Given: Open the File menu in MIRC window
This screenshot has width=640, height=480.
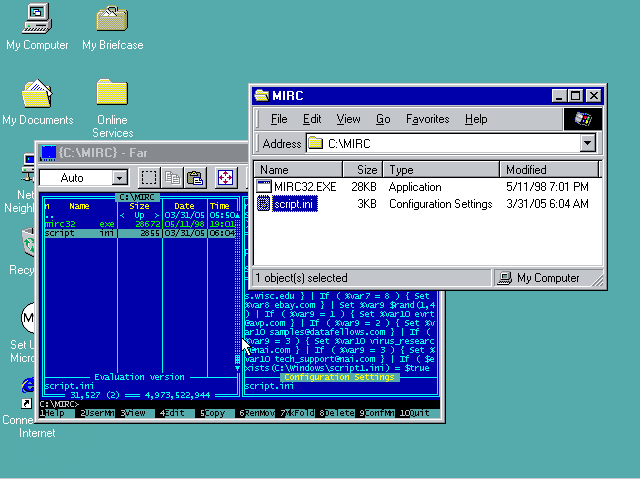Looking at the screenshot, I should point(279,119).
